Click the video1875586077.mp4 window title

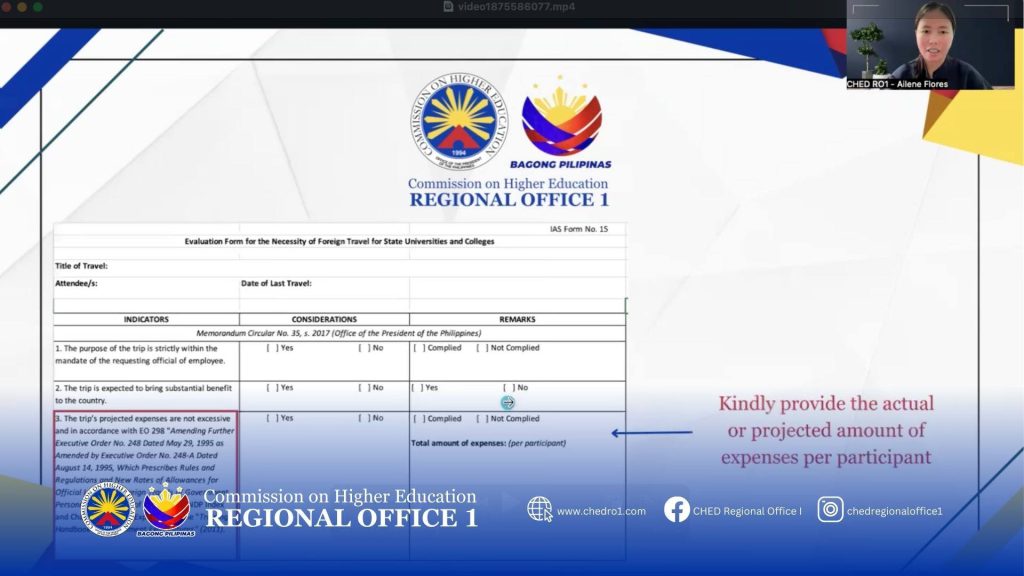[516, 7]
